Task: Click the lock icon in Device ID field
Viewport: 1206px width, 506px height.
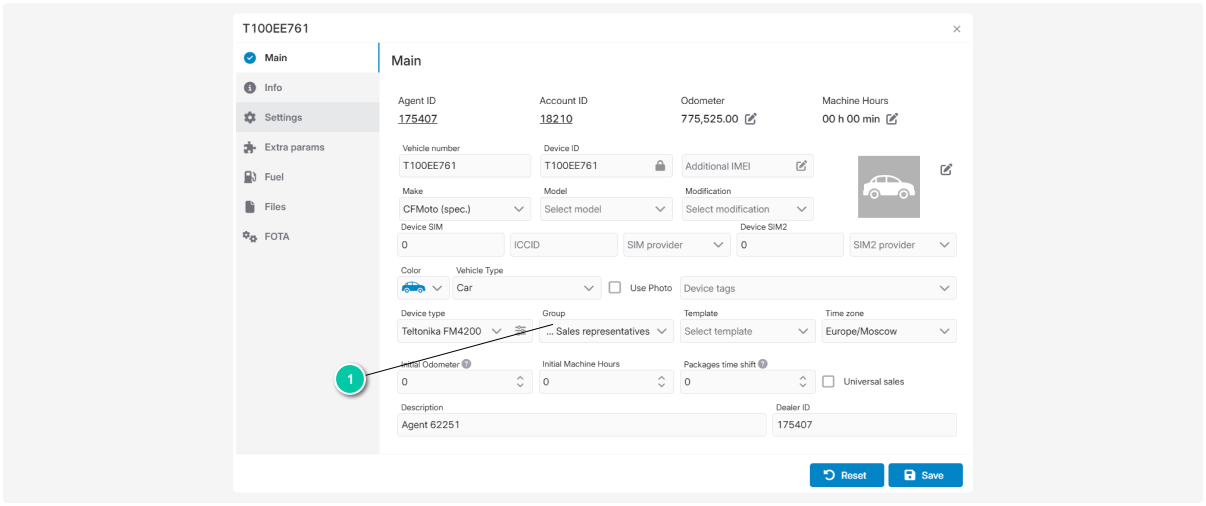Action: pyautogui.click(x=660, y=166)
